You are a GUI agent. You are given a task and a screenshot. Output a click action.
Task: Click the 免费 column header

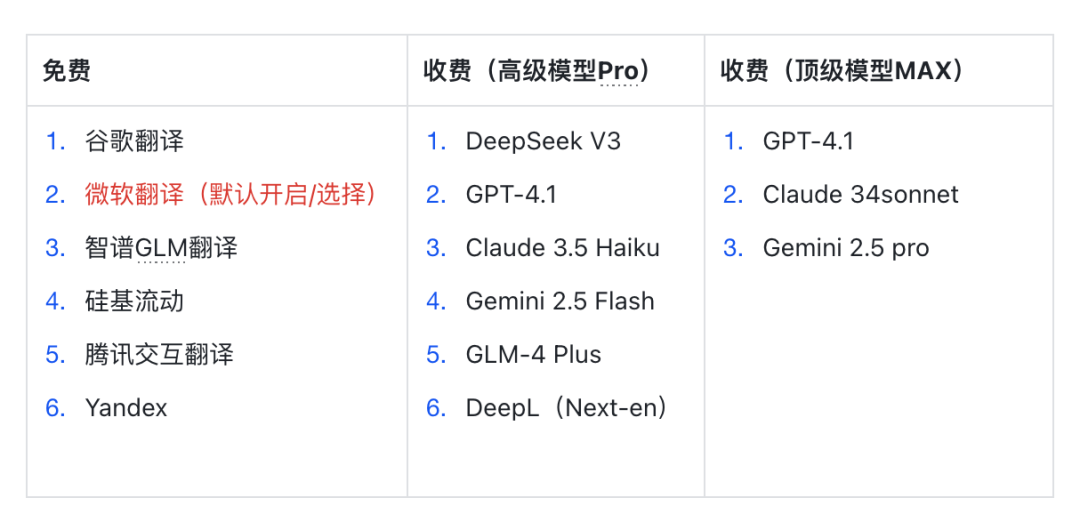coord(66,70)
